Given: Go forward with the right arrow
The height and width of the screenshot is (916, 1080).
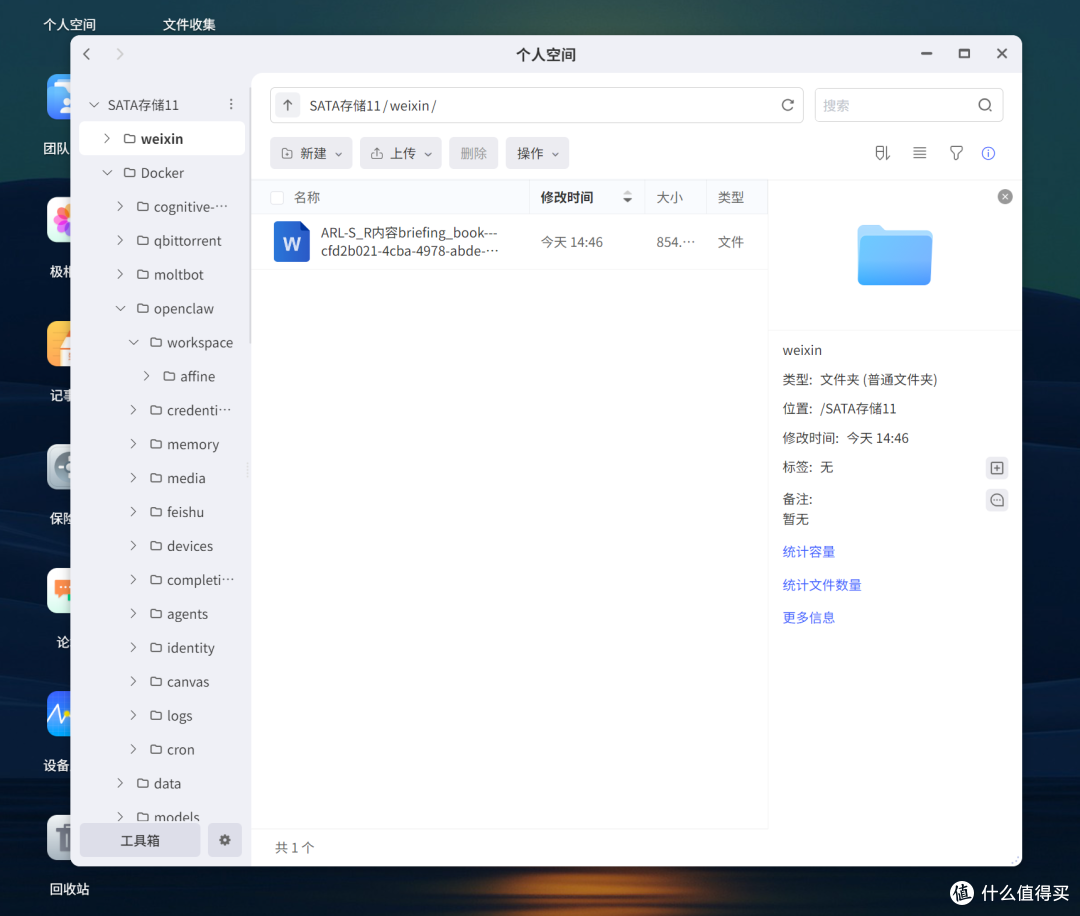Looking at the screenshot, I should pos(120,54).
